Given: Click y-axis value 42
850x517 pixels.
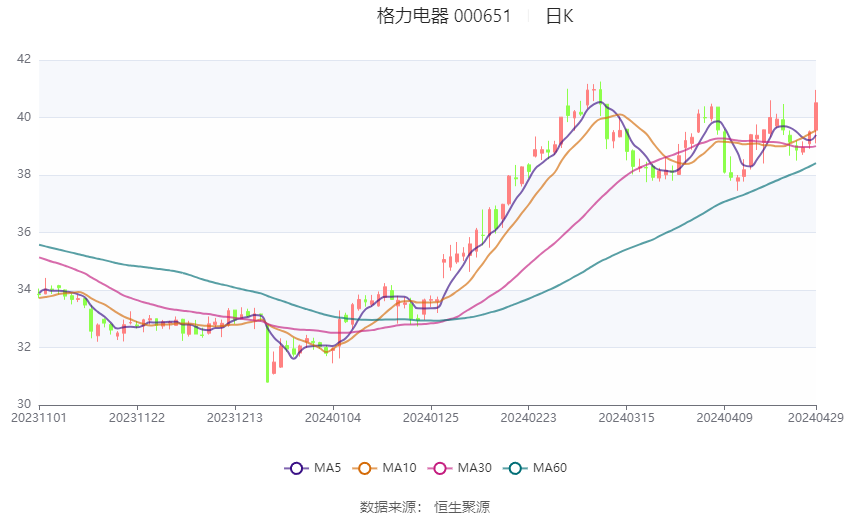Looking at the screenshot, I should click(24, 59).
